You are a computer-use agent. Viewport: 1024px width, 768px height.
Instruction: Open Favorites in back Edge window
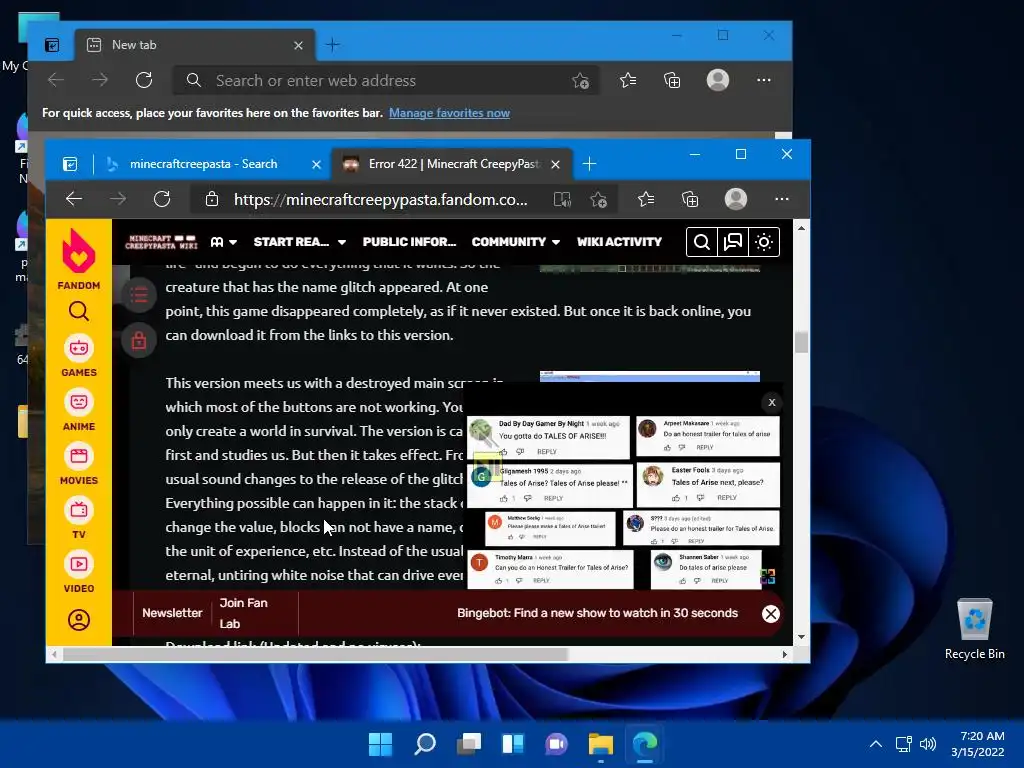coord(628,80)
